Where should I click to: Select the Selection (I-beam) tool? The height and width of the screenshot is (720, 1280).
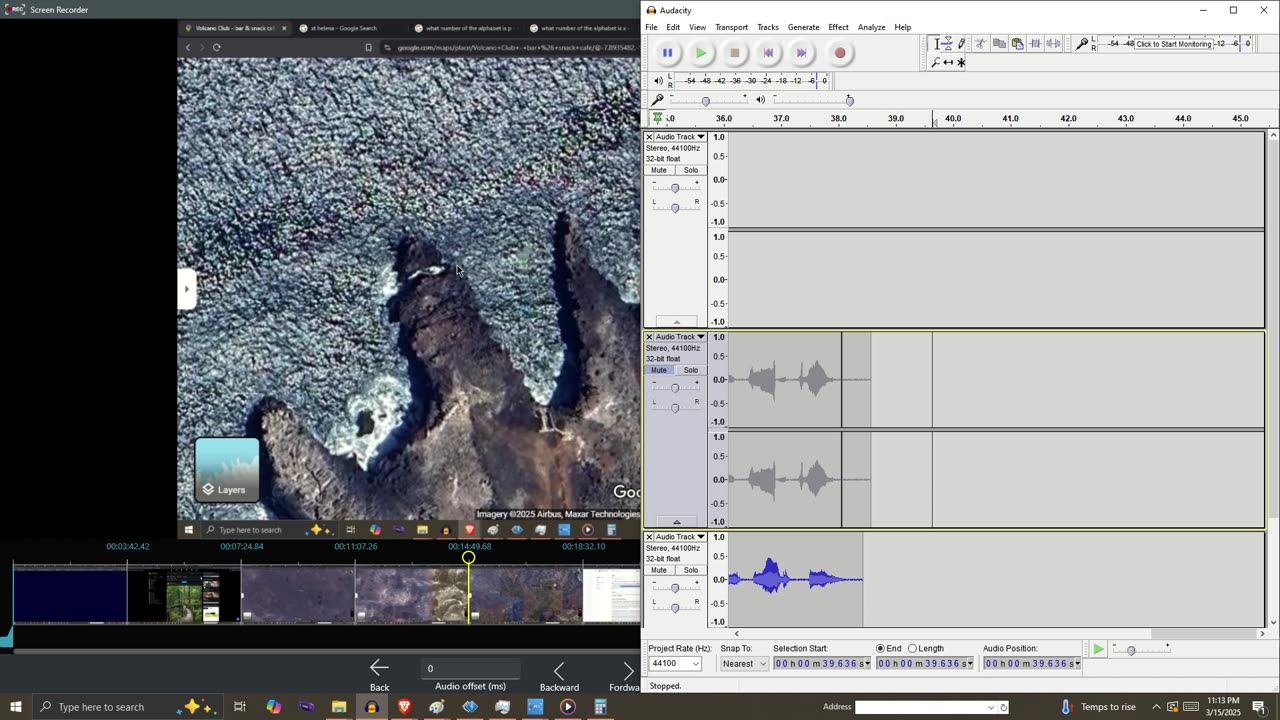point(936,44)
